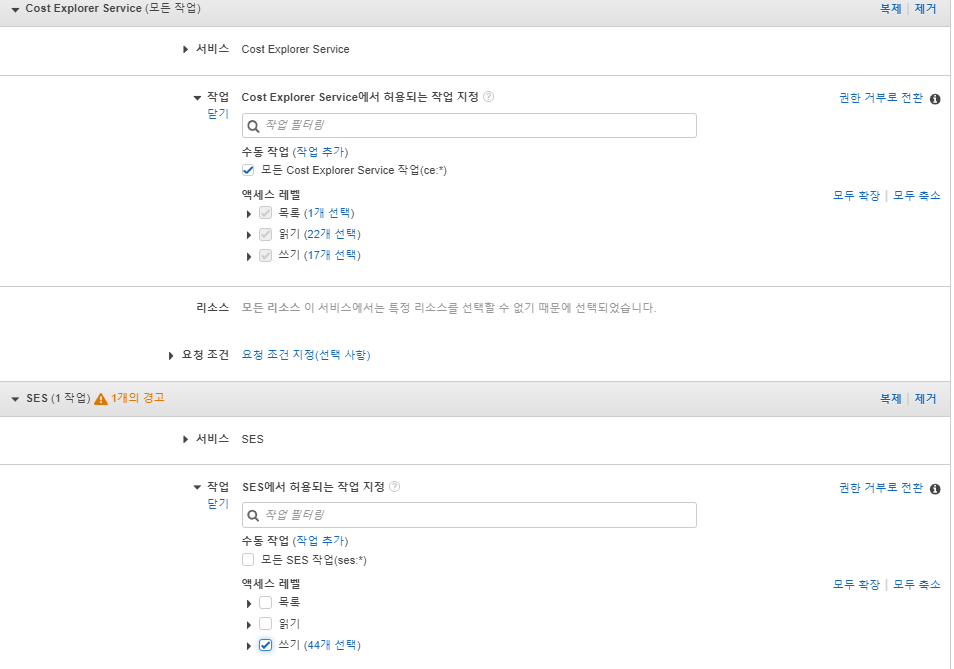Click 1개의 경고 text in SES header
Image resolution: width=954 pixels, height=669 pixels.
click(138, 398)
